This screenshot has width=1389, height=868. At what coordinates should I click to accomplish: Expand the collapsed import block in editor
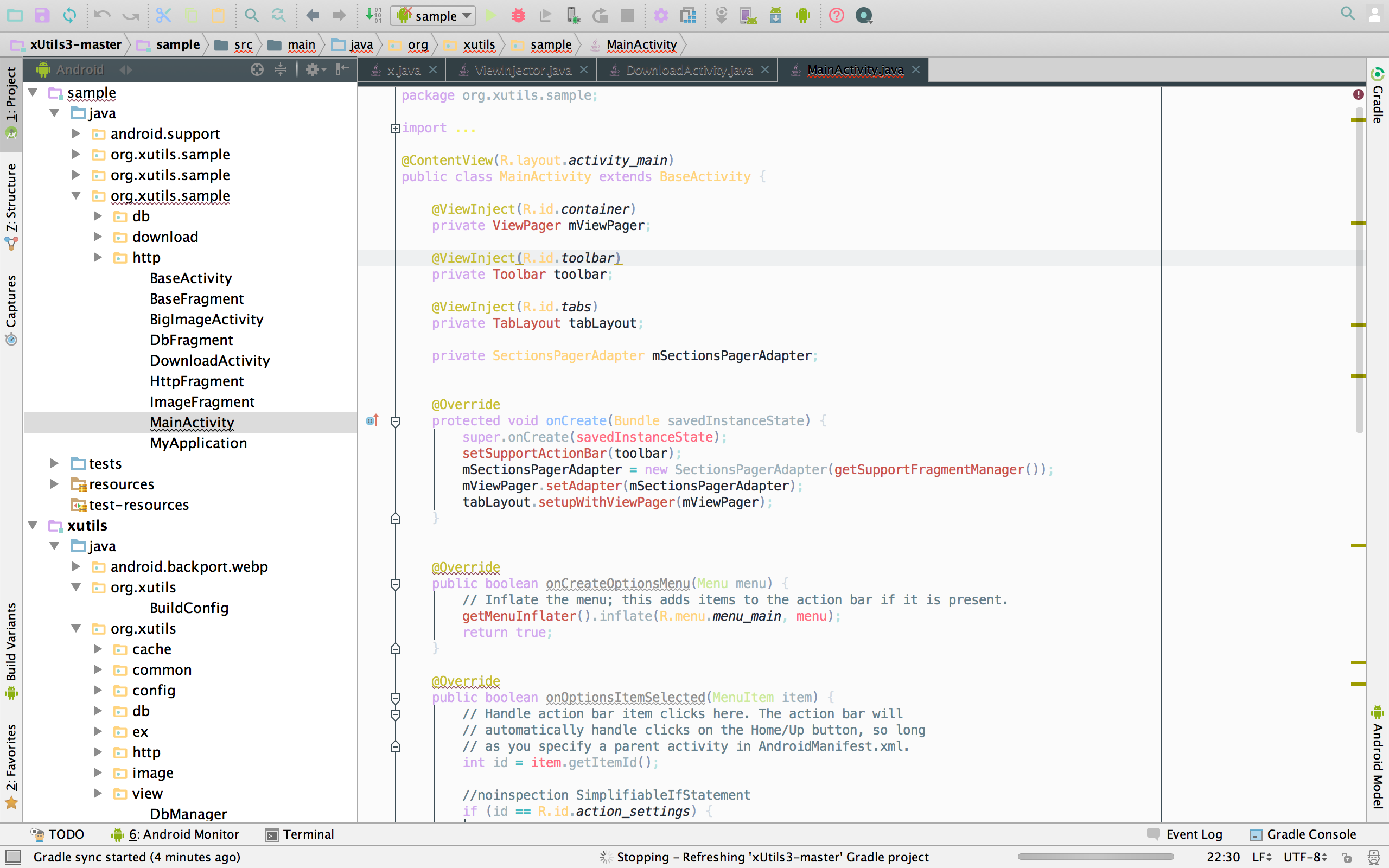pyautogui.click(x=395, y=128)
